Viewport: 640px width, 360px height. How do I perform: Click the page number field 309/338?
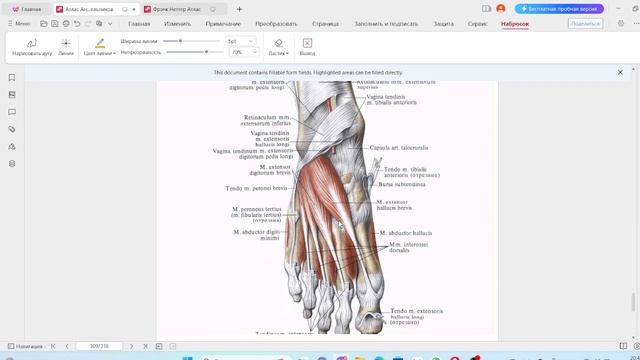tap(99, 346)
